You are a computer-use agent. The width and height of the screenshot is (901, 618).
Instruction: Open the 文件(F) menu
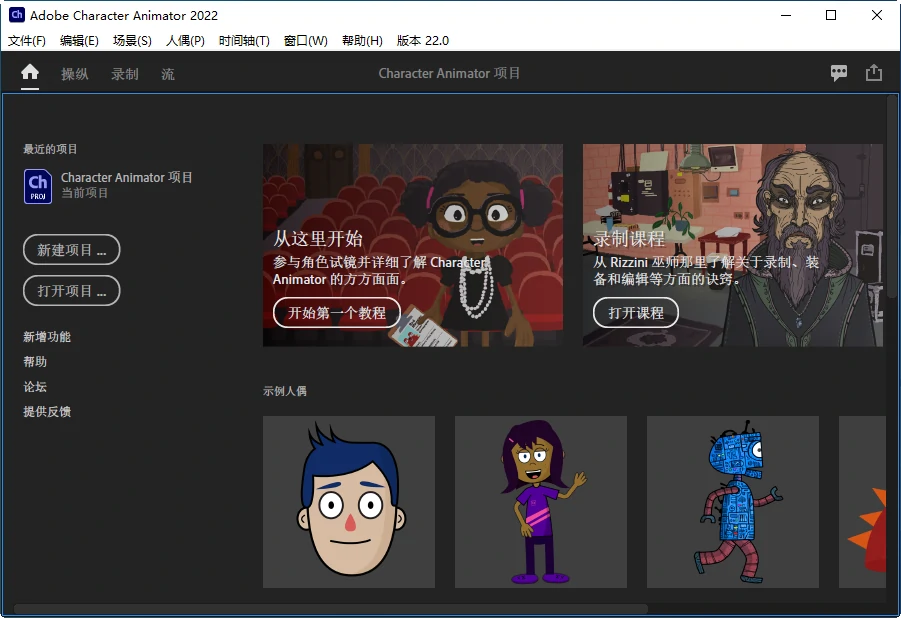pyautogui.click(x=27, y=41)
